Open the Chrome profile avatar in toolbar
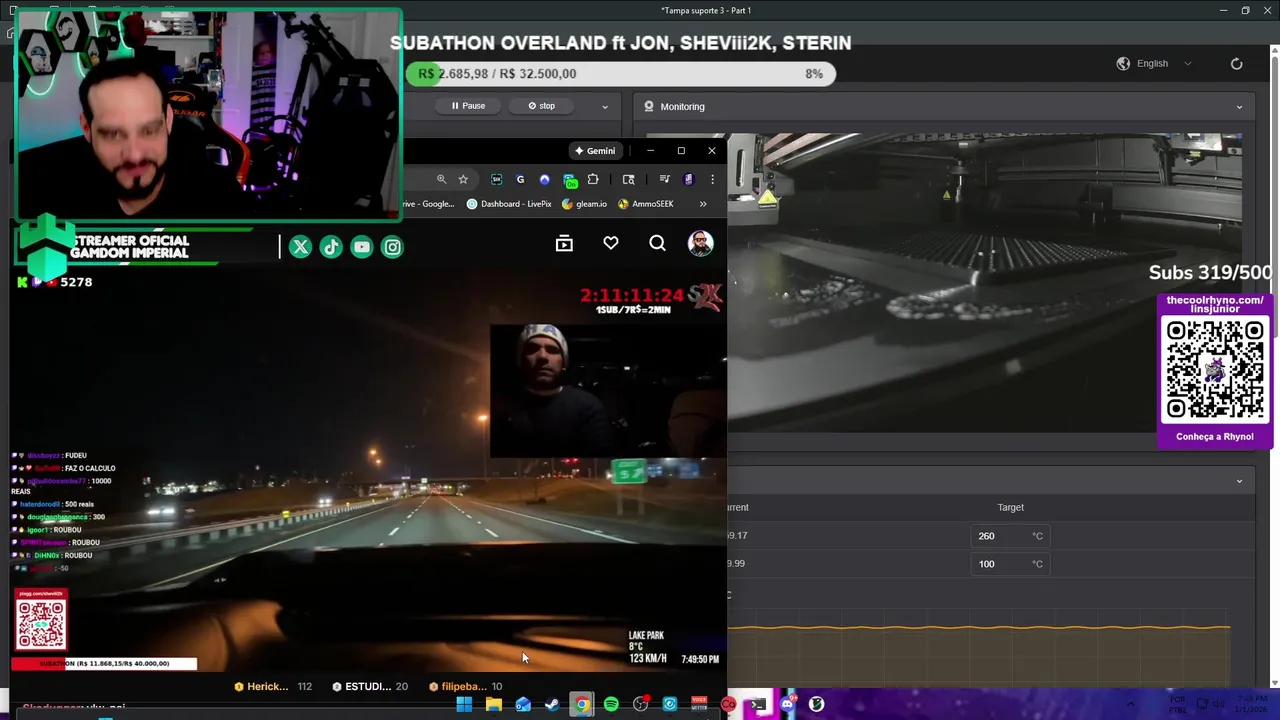1280x720 pixels. pos(688,179)
